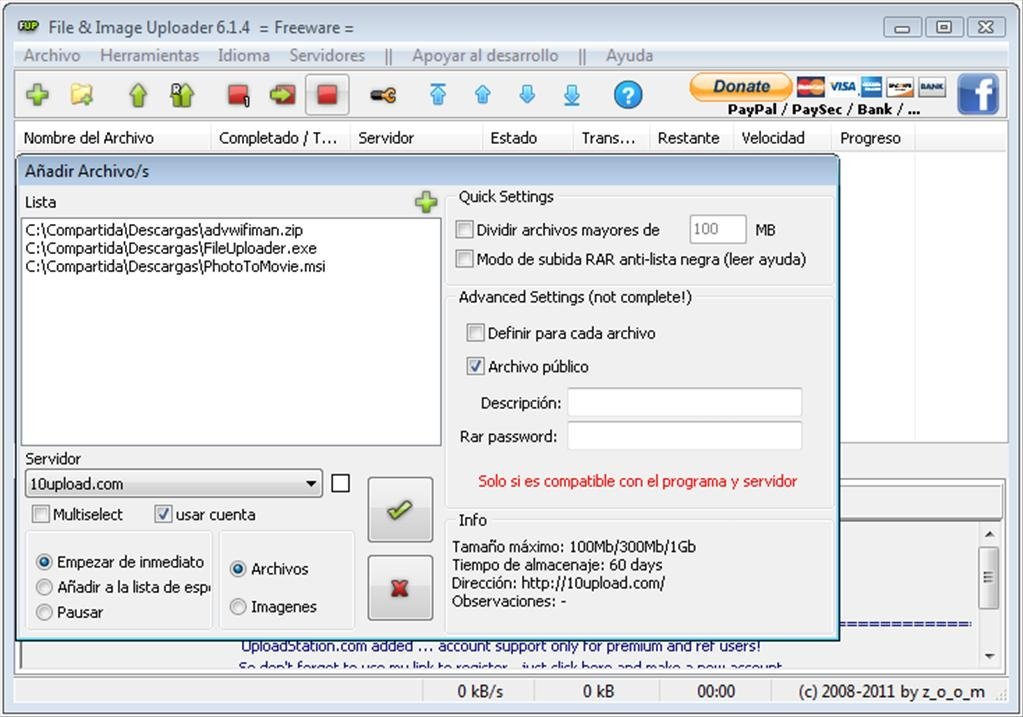Viewport: 1023px width, 717px height.
Task: Click the log panel scrollbar thumb
Action: pyautogui.click(x=990, y=578)
